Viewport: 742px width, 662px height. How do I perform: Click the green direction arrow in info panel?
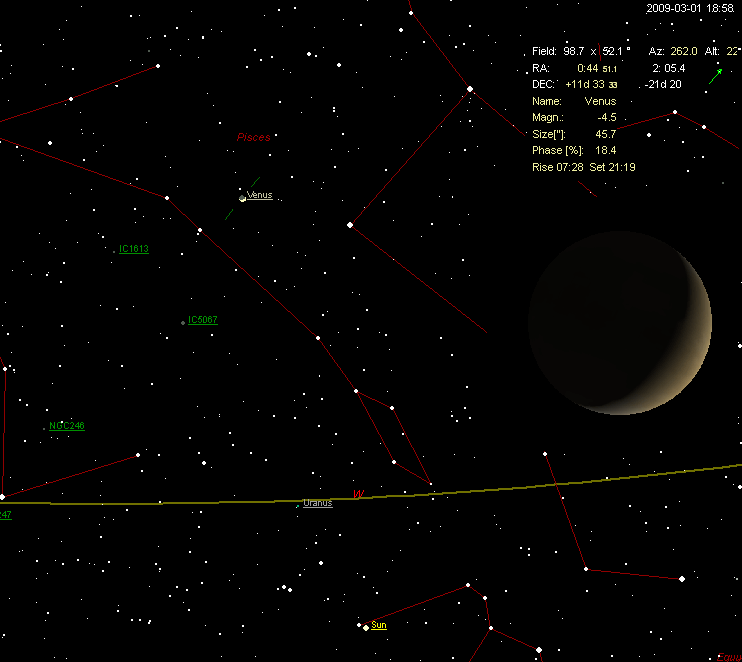[x=715, y=76]
